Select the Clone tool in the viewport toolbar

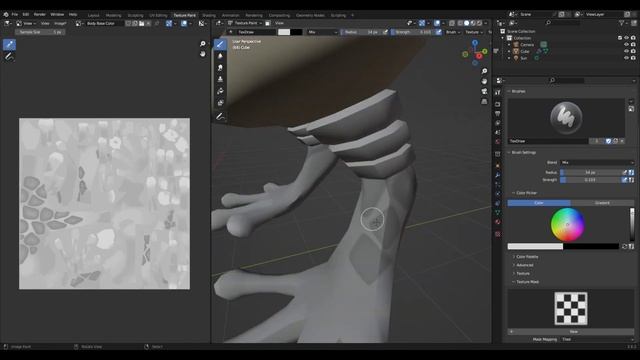(220, 79)
